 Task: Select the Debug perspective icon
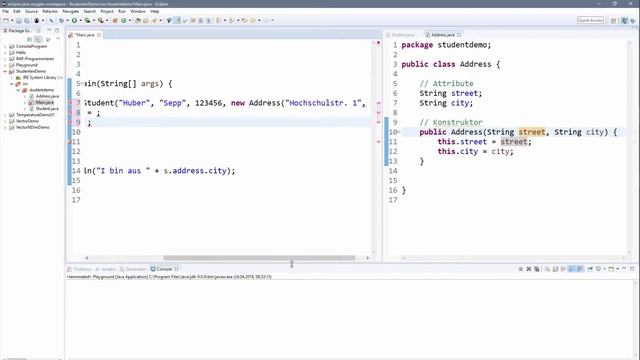[x=633, y=20]
